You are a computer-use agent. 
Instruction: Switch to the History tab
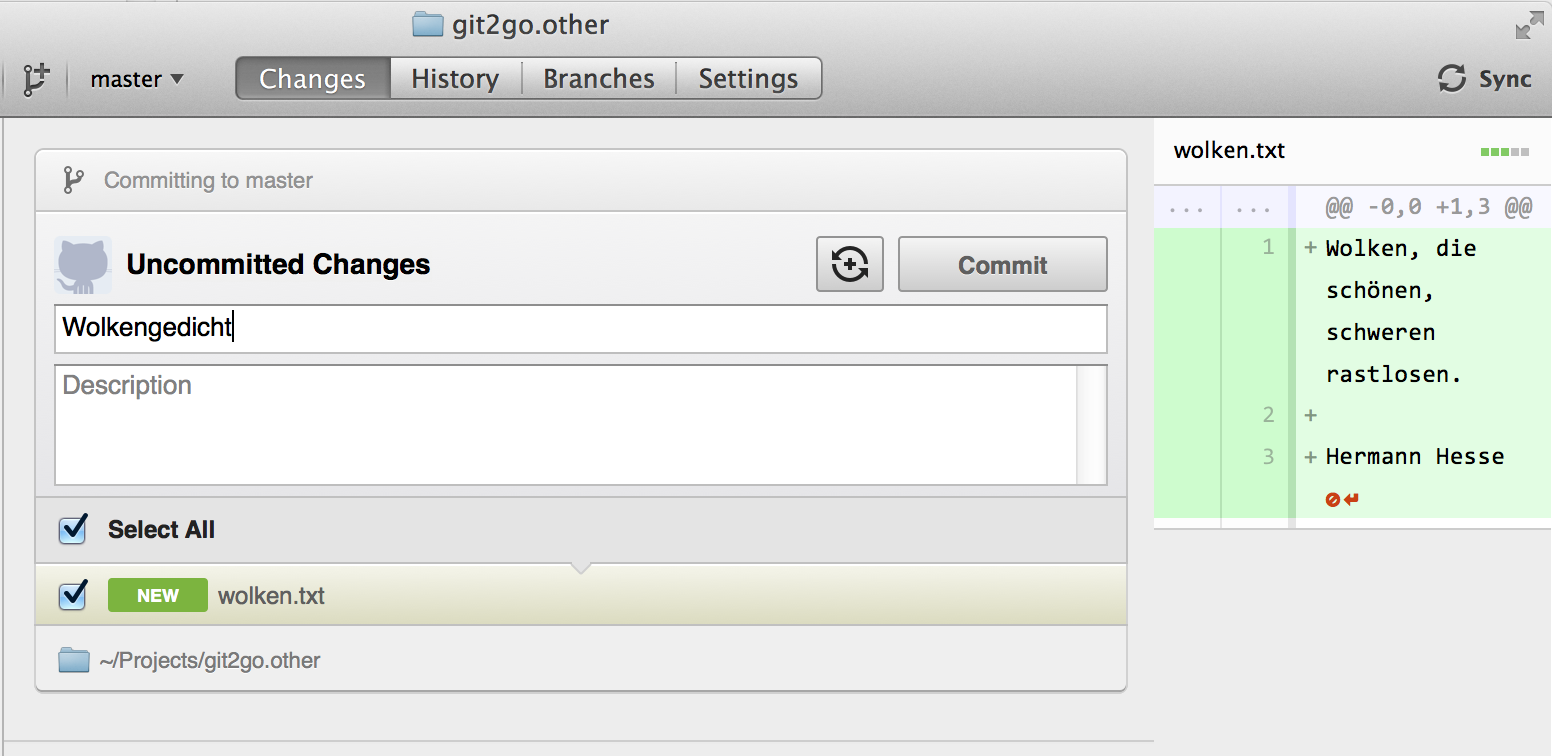pyautogui.click(x=455, y=79)
